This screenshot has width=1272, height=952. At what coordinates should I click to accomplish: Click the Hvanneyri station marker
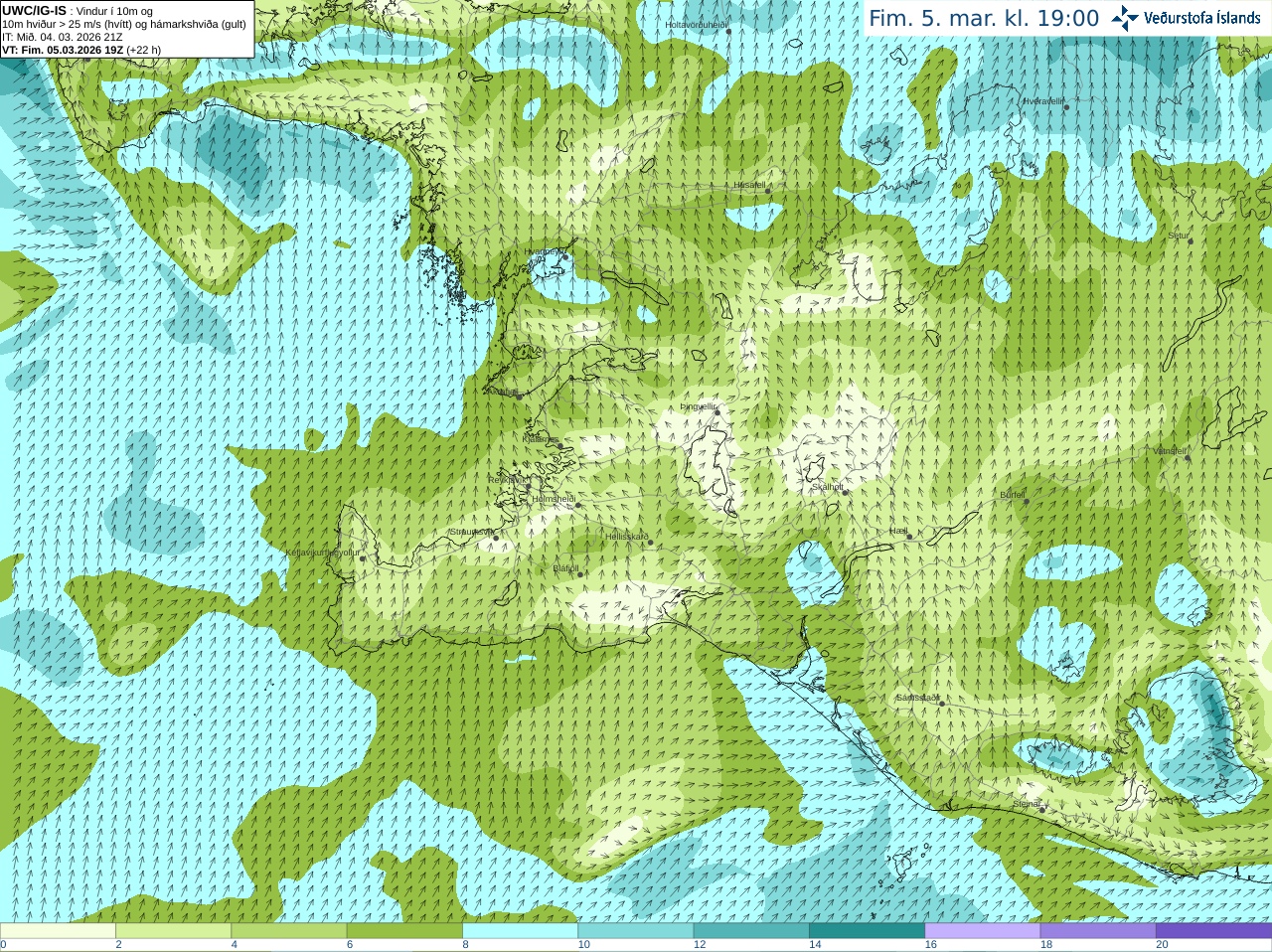[x=565, y=256]
